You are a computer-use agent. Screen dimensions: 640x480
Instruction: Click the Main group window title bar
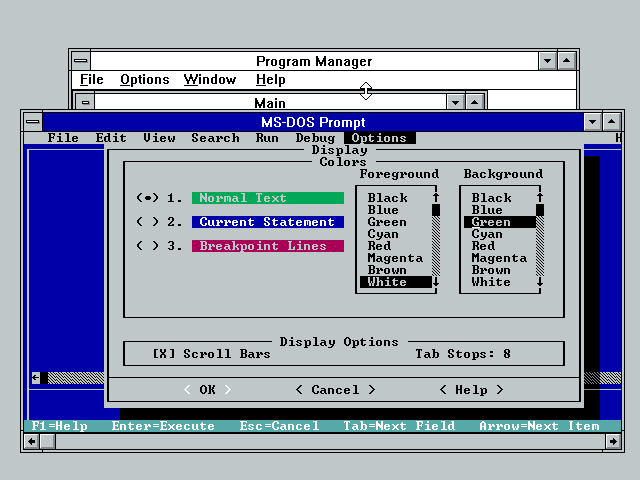pyautogui.click(x=270, y=102)
